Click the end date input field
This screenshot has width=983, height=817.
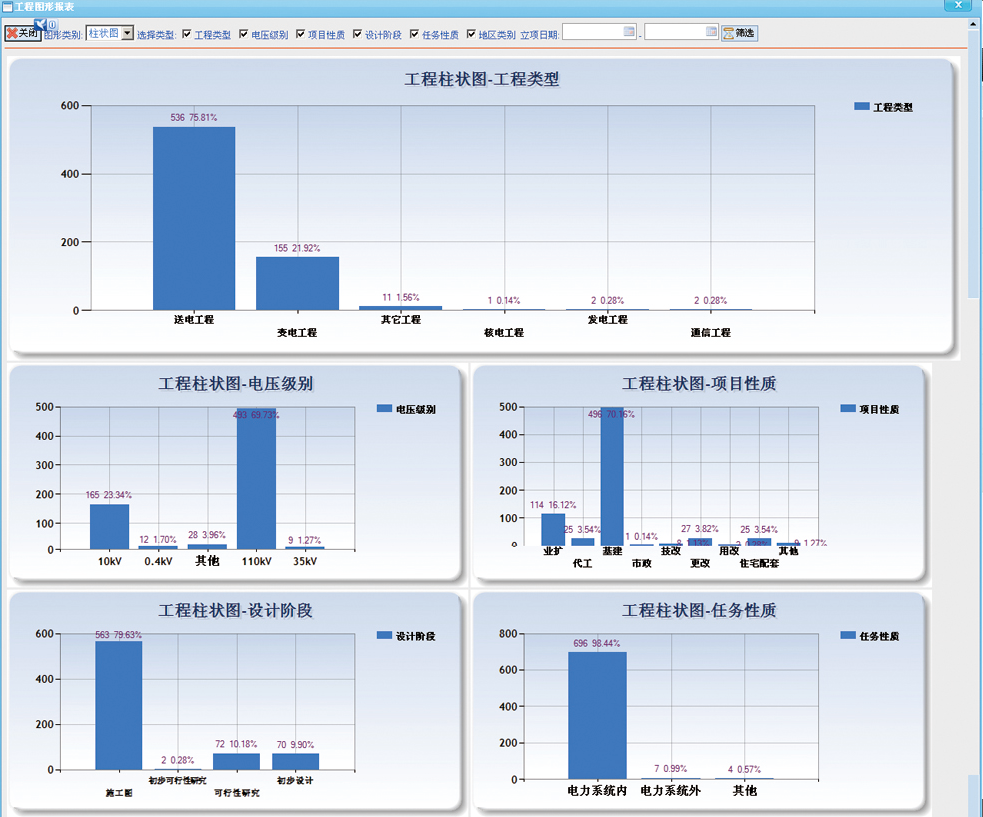[x=675, y=32]
